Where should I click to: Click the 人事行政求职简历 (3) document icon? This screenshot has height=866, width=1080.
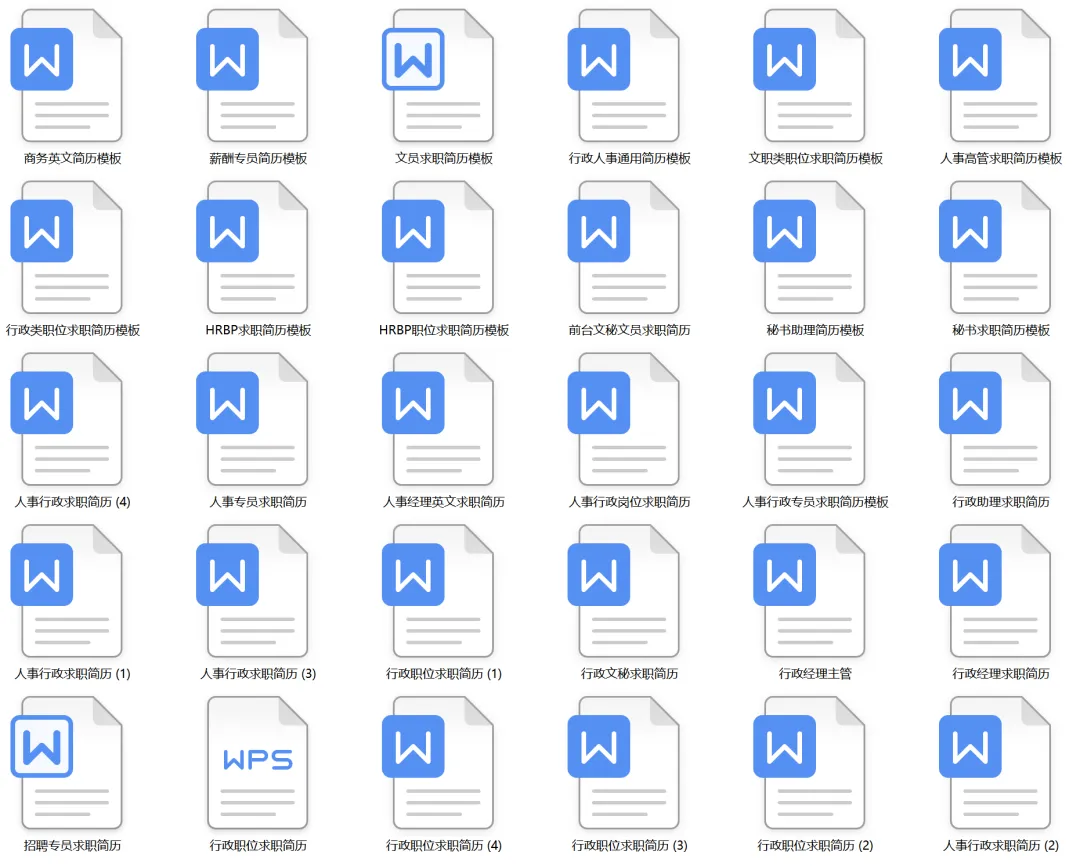(252, 590)
